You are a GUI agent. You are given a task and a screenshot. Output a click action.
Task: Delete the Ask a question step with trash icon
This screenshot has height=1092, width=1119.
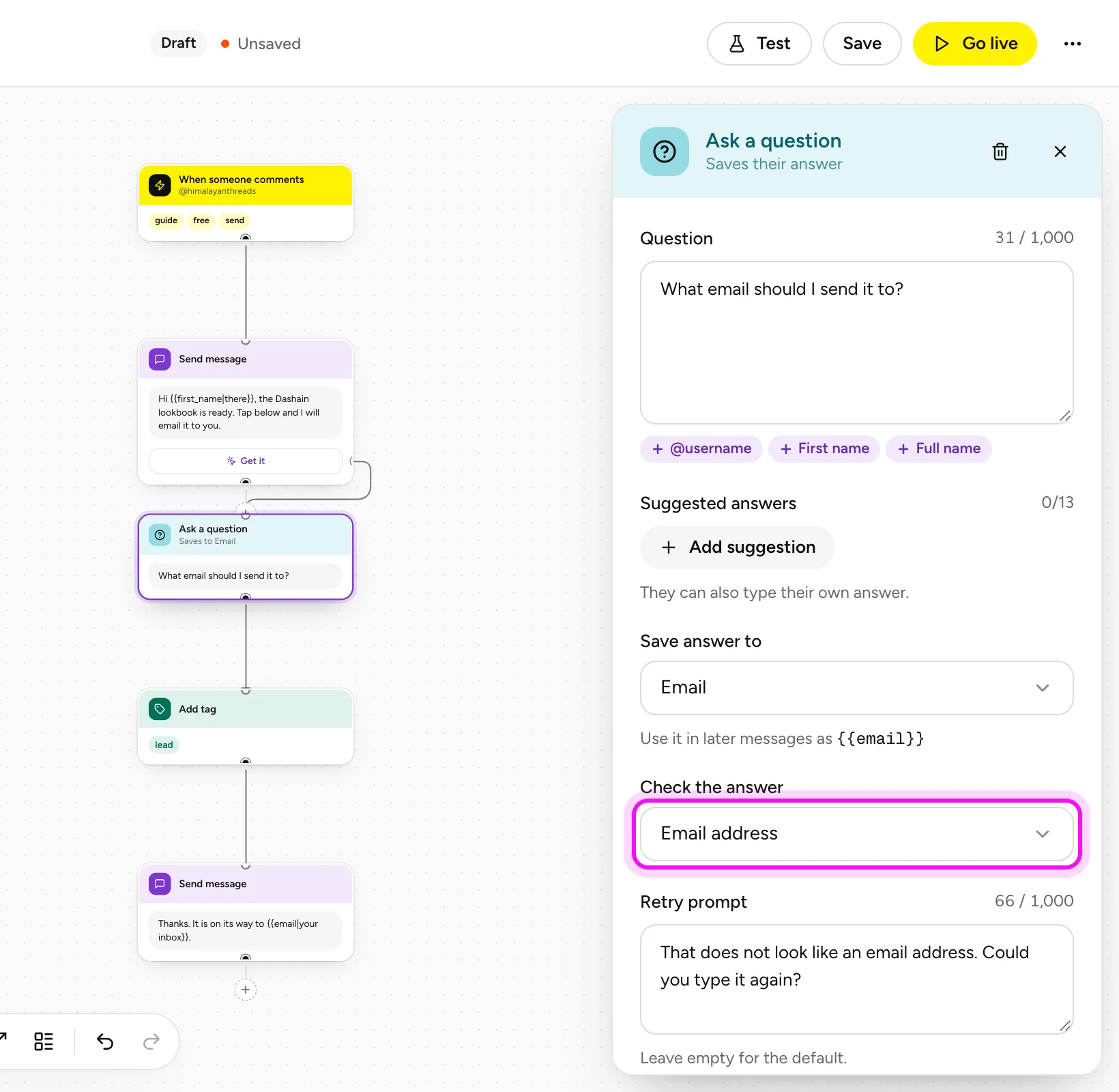[x=1000, y=152]
